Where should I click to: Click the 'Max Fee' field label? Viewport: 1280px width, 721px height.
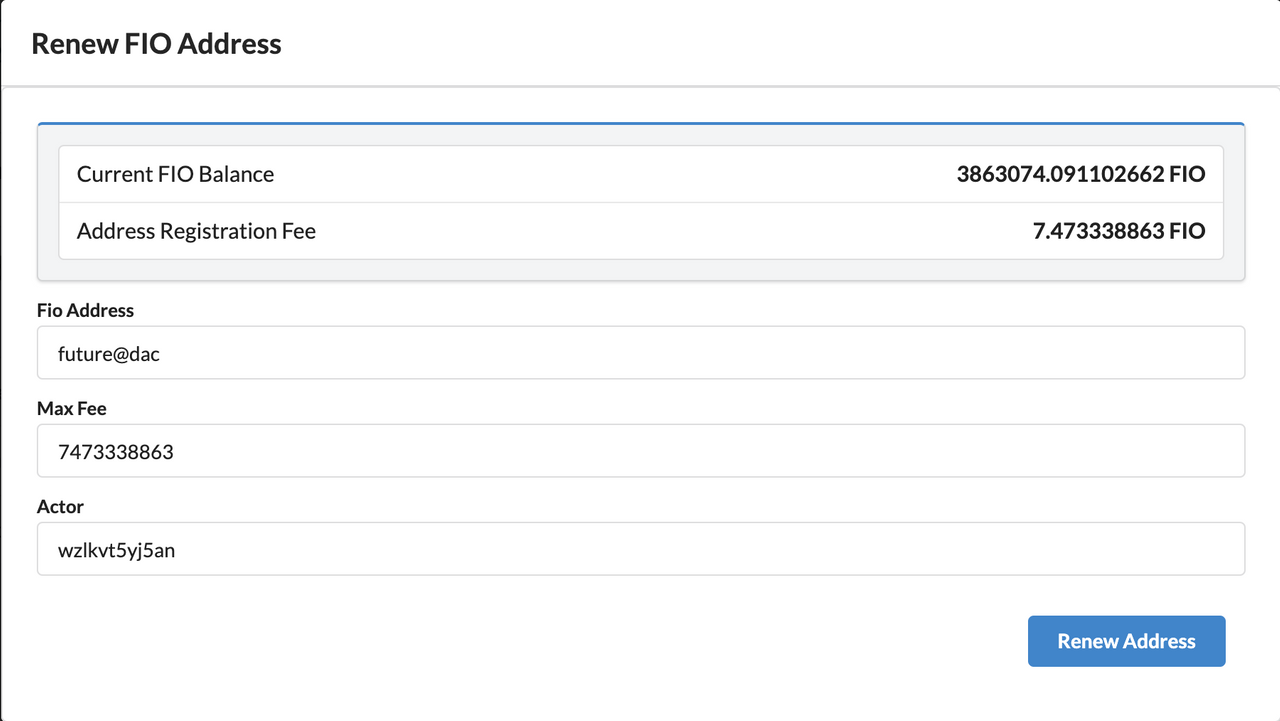click(71, 408)
